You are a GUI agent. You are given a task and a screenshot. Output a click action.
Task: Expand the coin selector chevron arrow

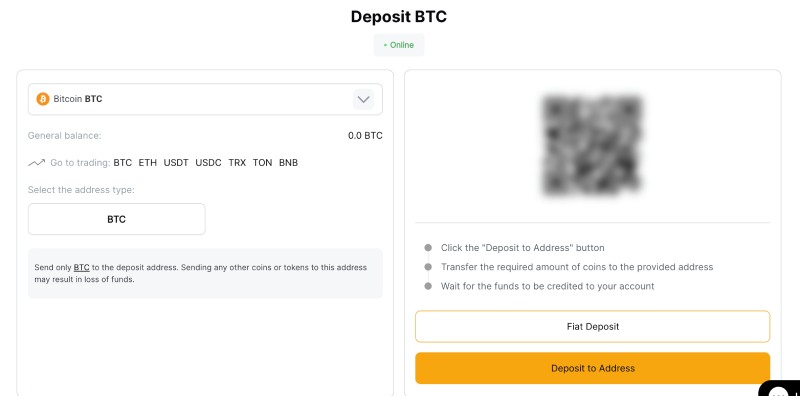[x=363, y=99]
